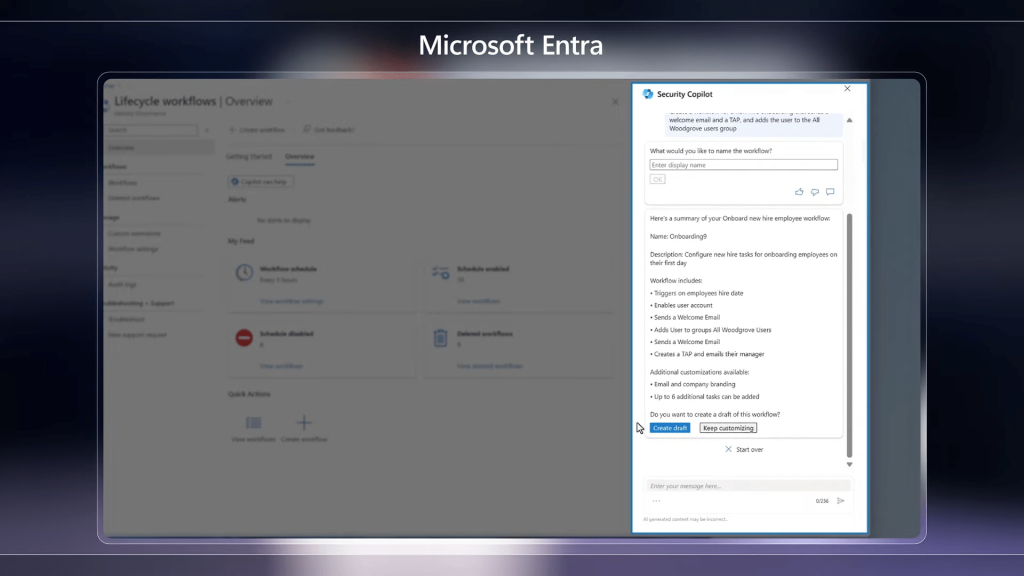
Task: Give thumbs down feedback on workflow name prompt
Action: (x=815, y=192)
